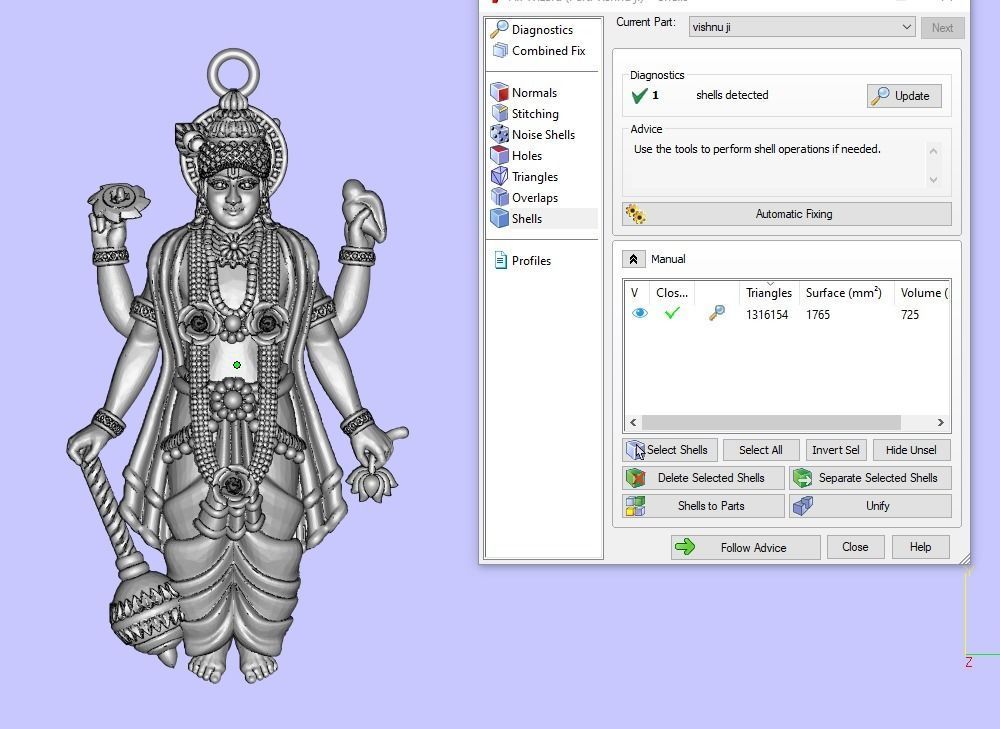Open the Current Part dropdown
This screenshot has width=1000, height=729.
tap(802, 27)
